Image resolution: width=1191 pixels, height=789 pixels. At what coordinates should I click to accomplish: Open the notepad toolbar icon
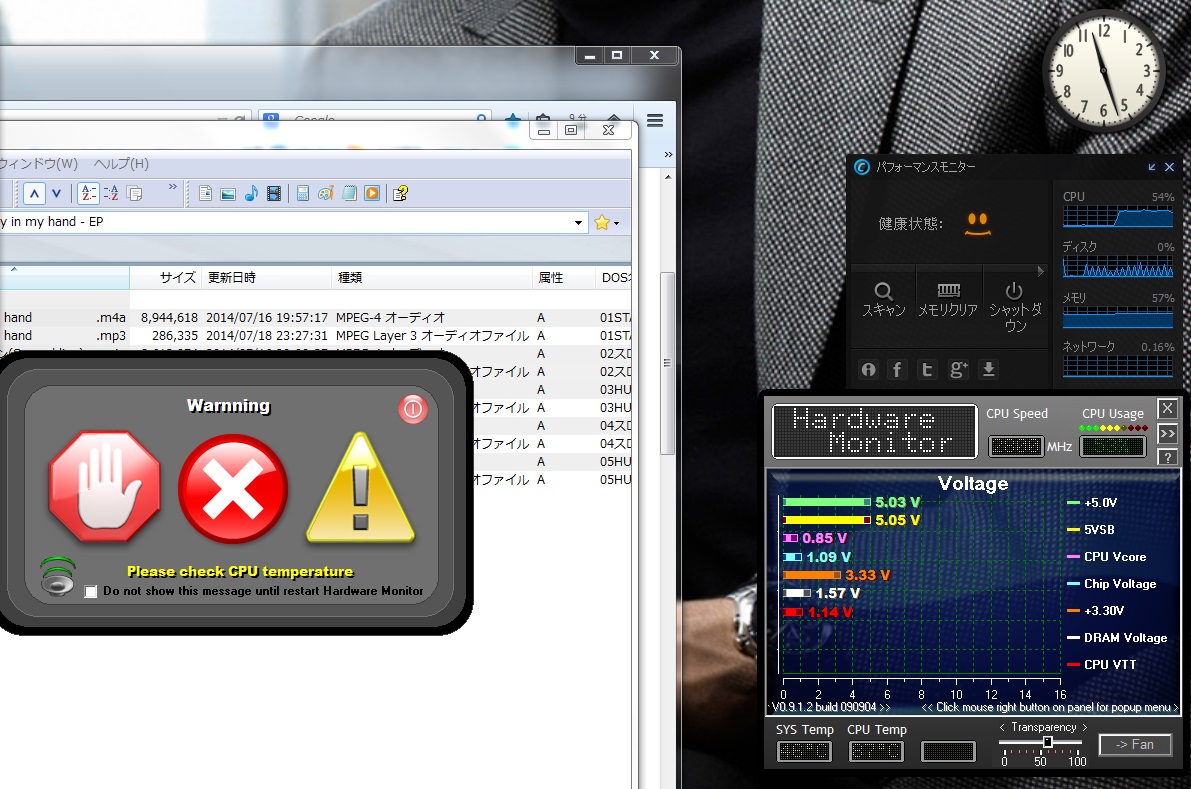coord(349,194)
